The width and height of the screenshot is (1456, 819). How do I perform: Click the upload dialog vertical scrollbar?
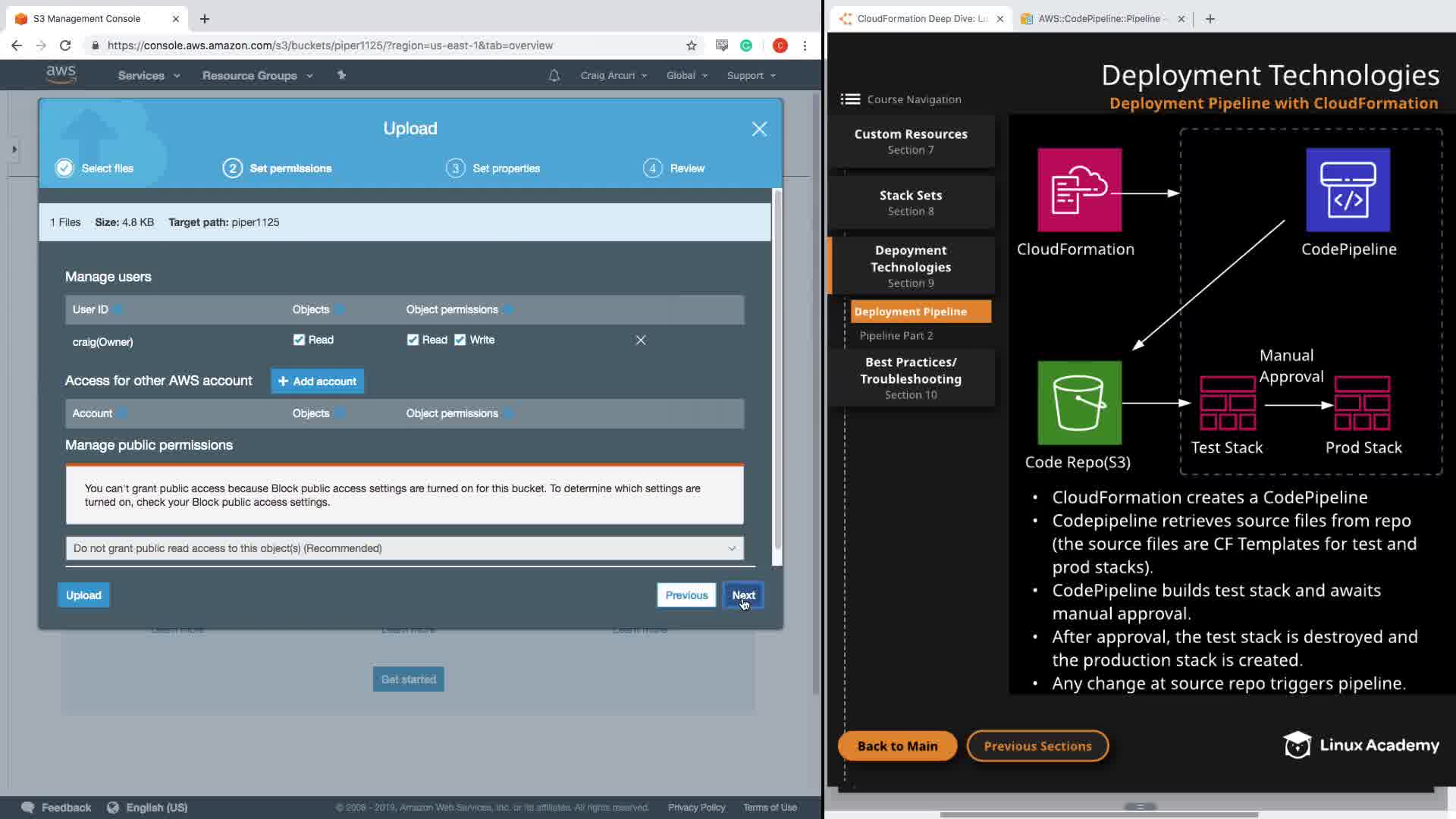tap(777, 372)
